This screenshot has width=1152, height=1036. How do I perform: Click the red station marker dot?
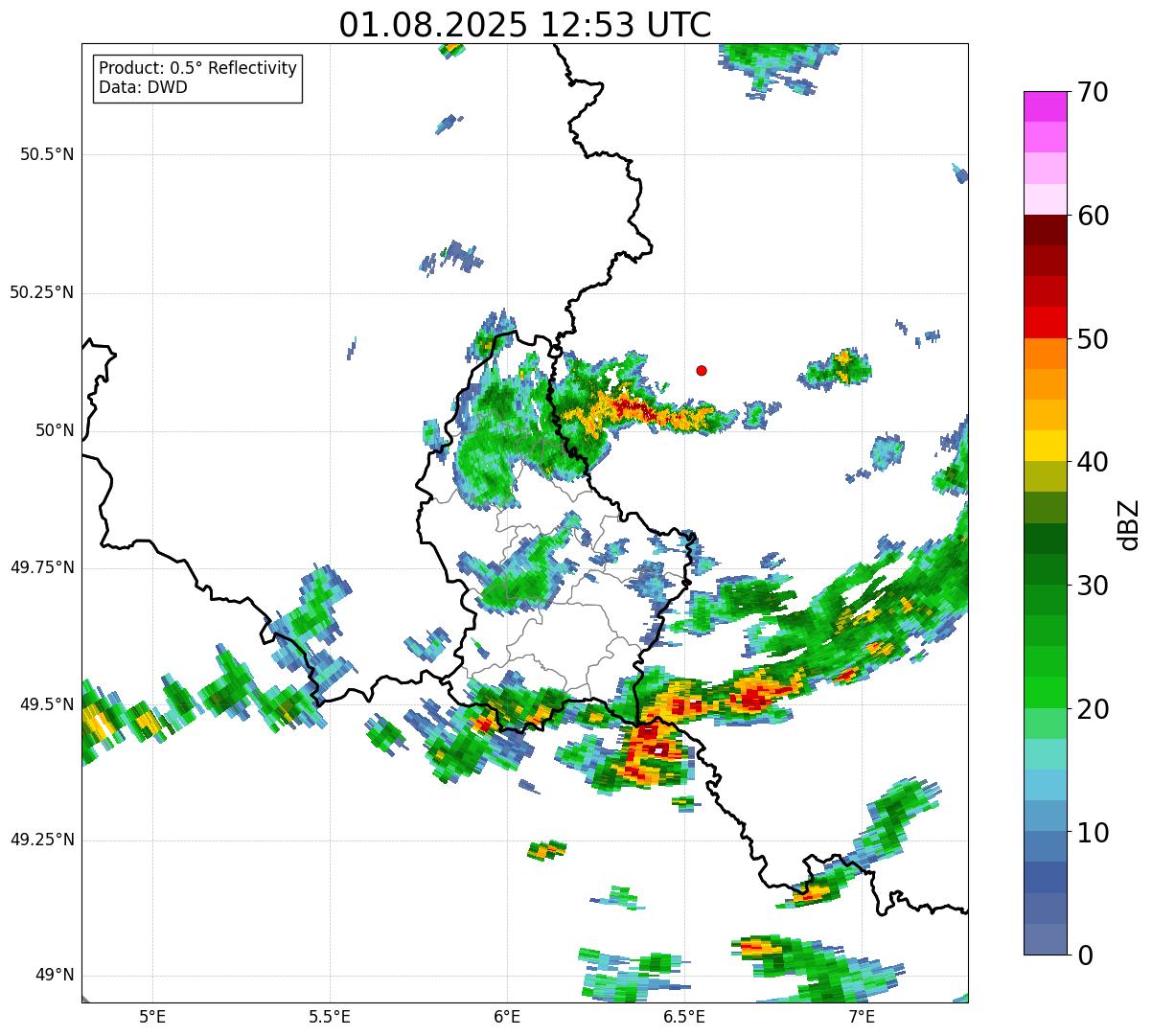pos(702,370)
